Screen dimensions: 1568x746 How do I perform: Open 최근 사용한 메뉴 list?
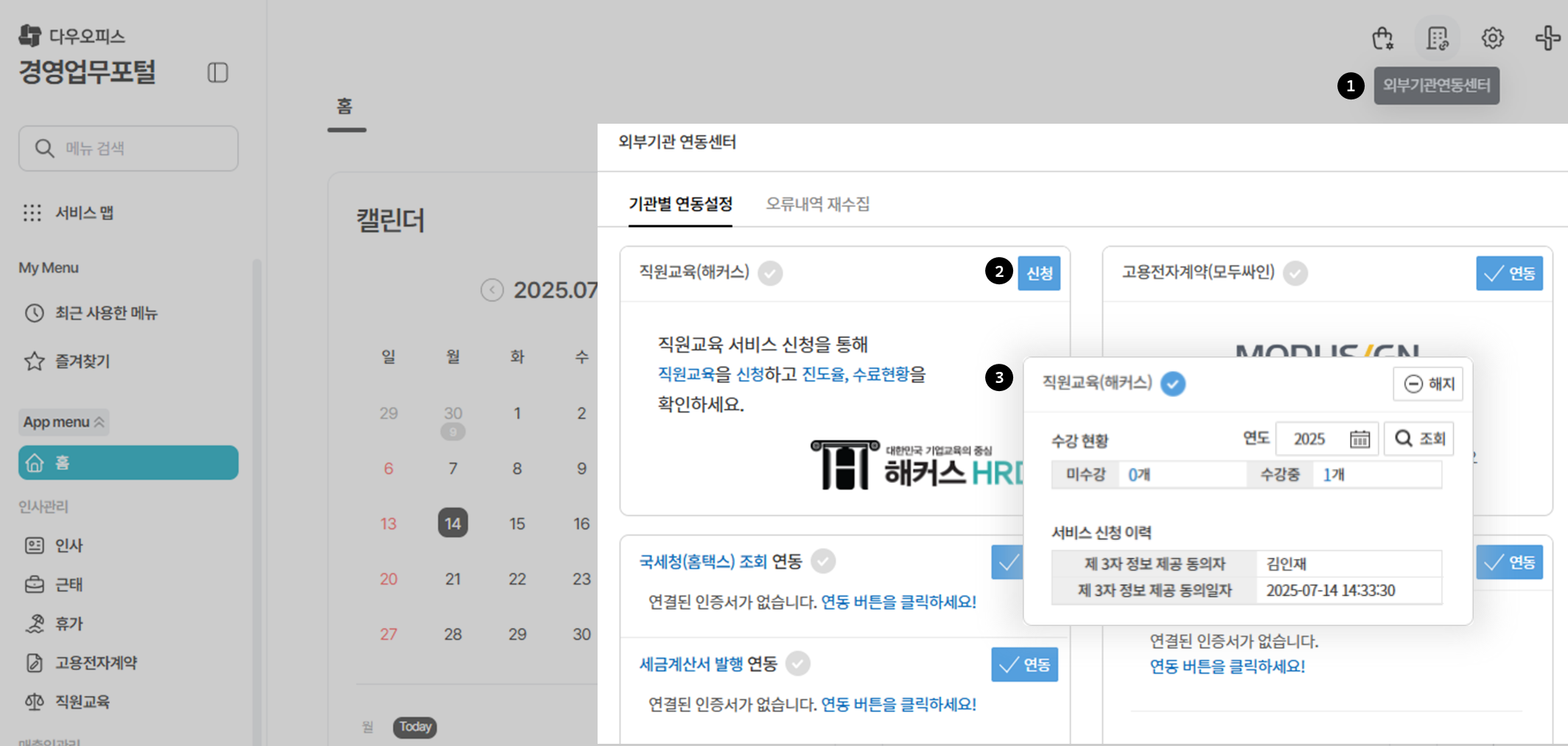click(x=105, y=313)
